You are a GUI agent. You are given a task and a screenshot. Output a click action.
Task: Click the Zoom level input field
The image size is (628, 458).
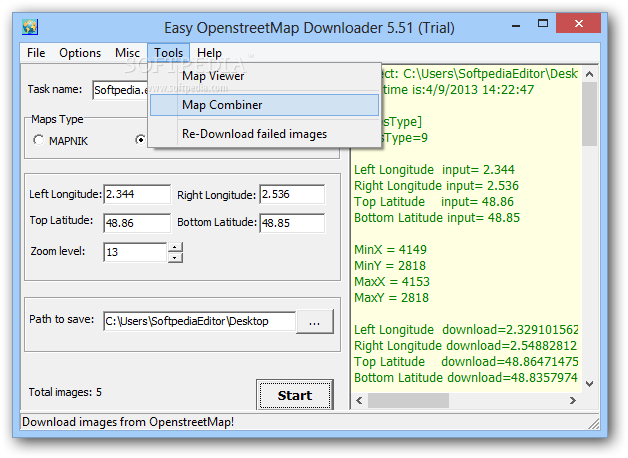click(135, 252)
